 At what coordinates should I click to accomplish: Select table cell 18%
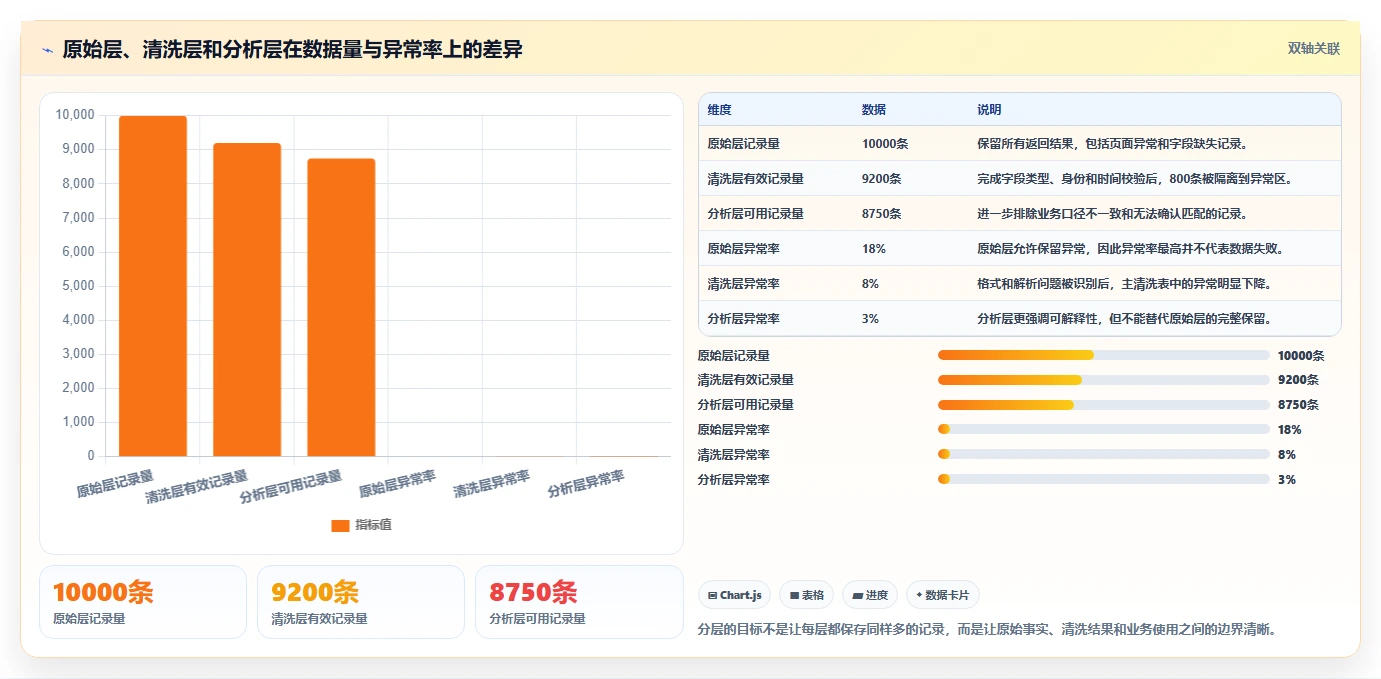(873, 249)
